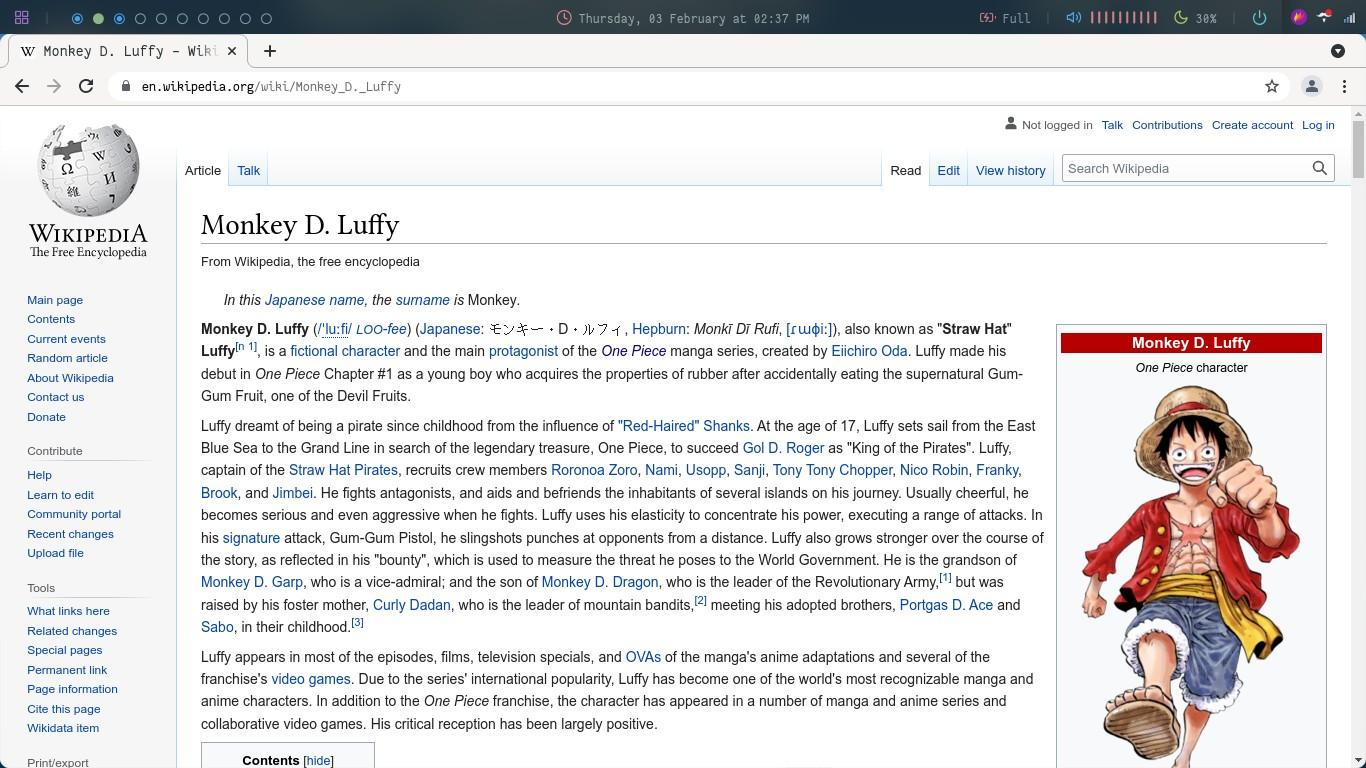Click the clock icon in top bar
Screen dimensions: 1366x768
point(564,18)
